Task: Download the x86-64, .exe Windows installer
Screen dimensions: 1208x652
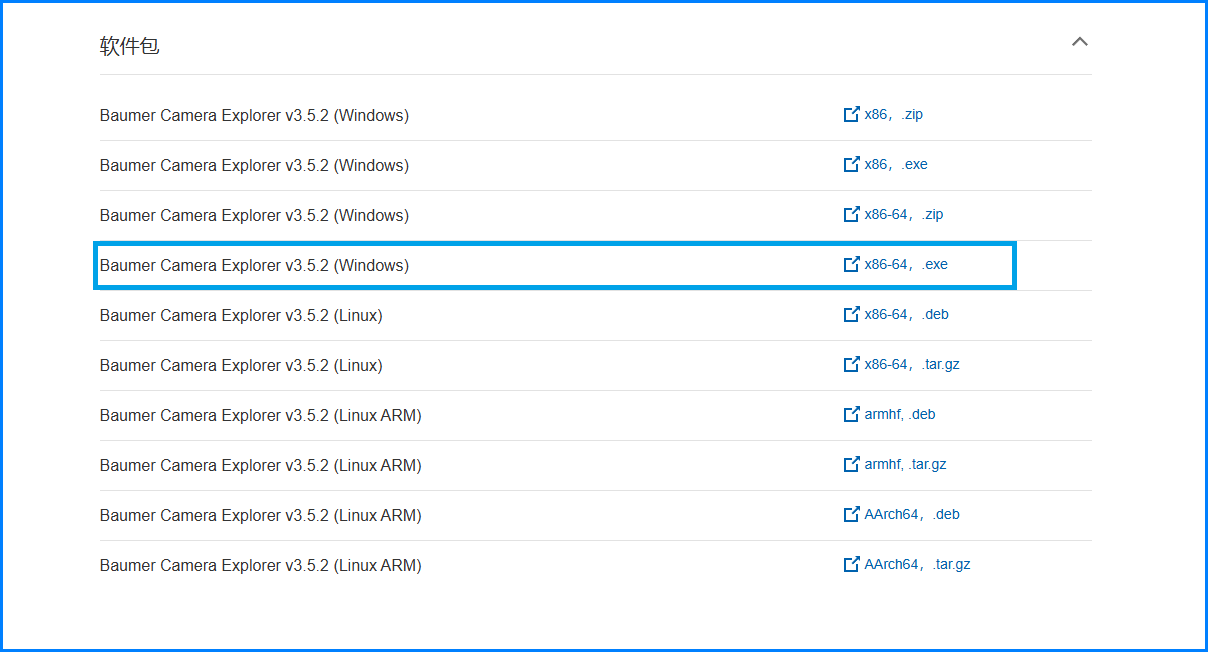Action: [x=906, y=264]
